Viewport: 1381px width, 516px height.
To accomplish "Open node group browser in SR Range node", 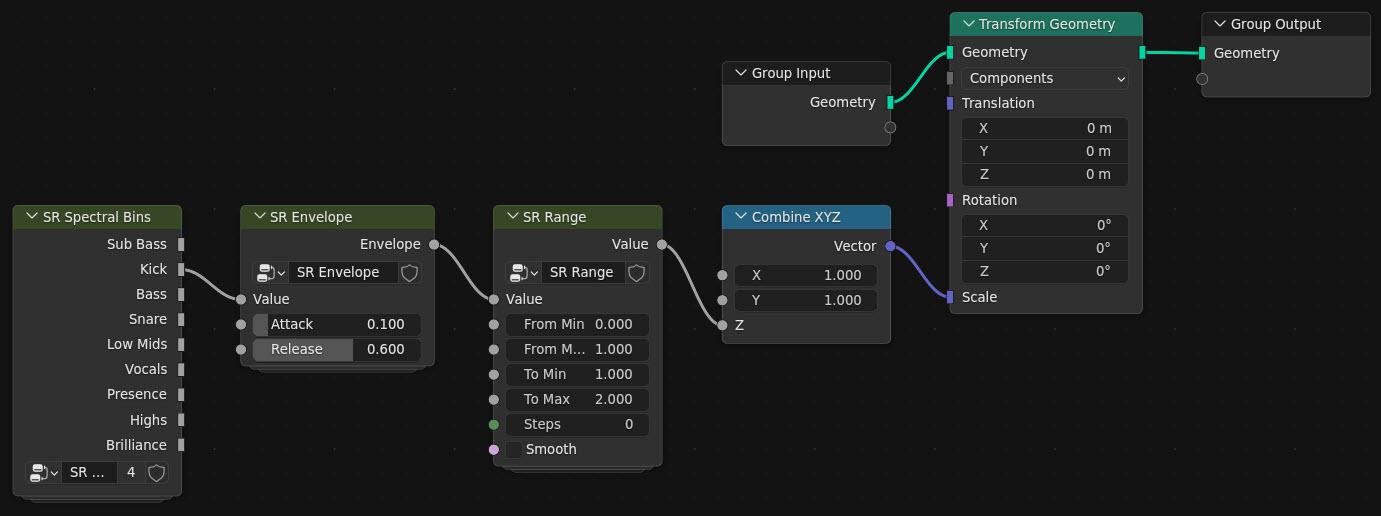I will (524, 272).
